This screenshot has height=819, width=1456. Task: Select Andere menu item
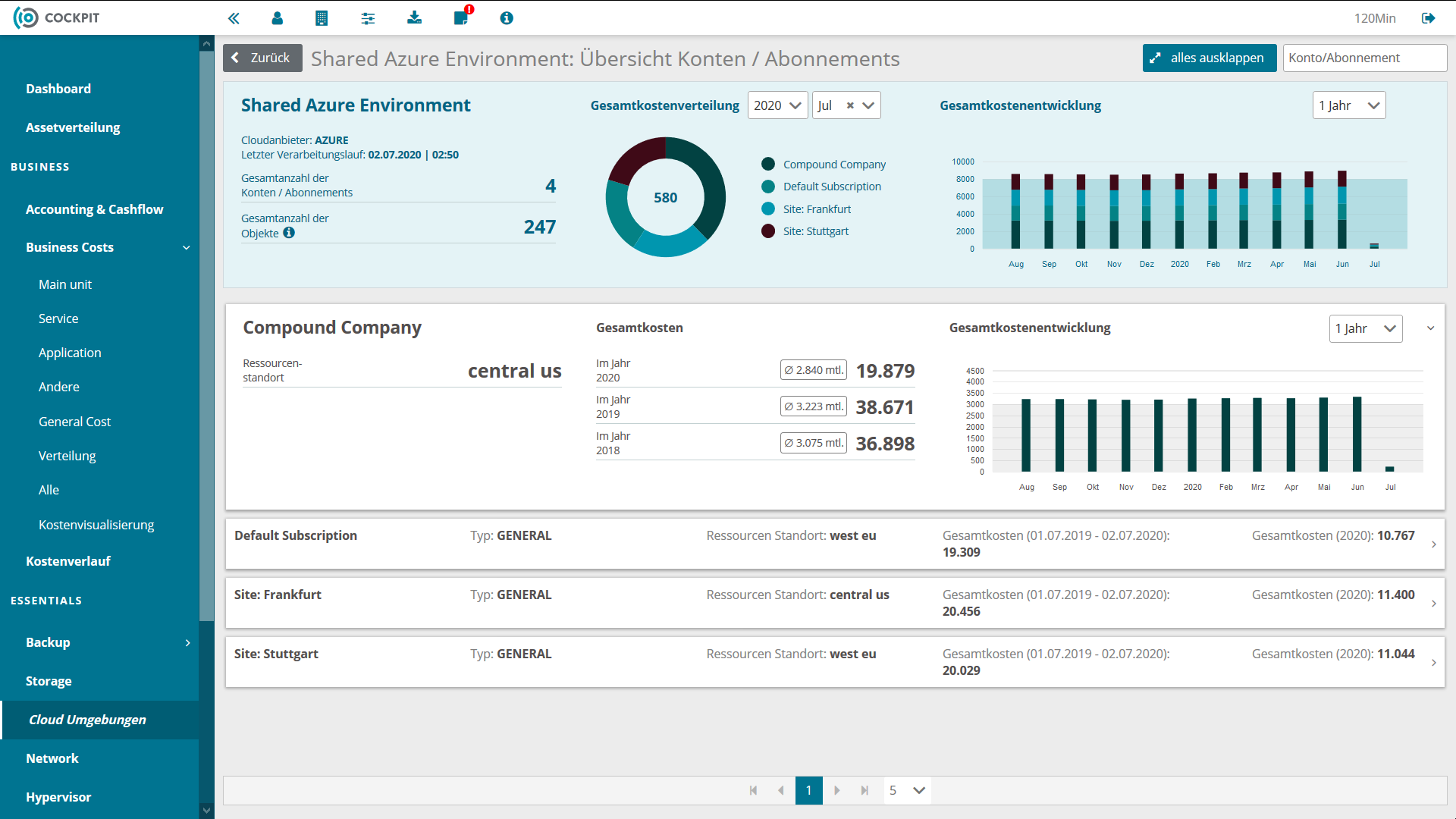[59, 387]
